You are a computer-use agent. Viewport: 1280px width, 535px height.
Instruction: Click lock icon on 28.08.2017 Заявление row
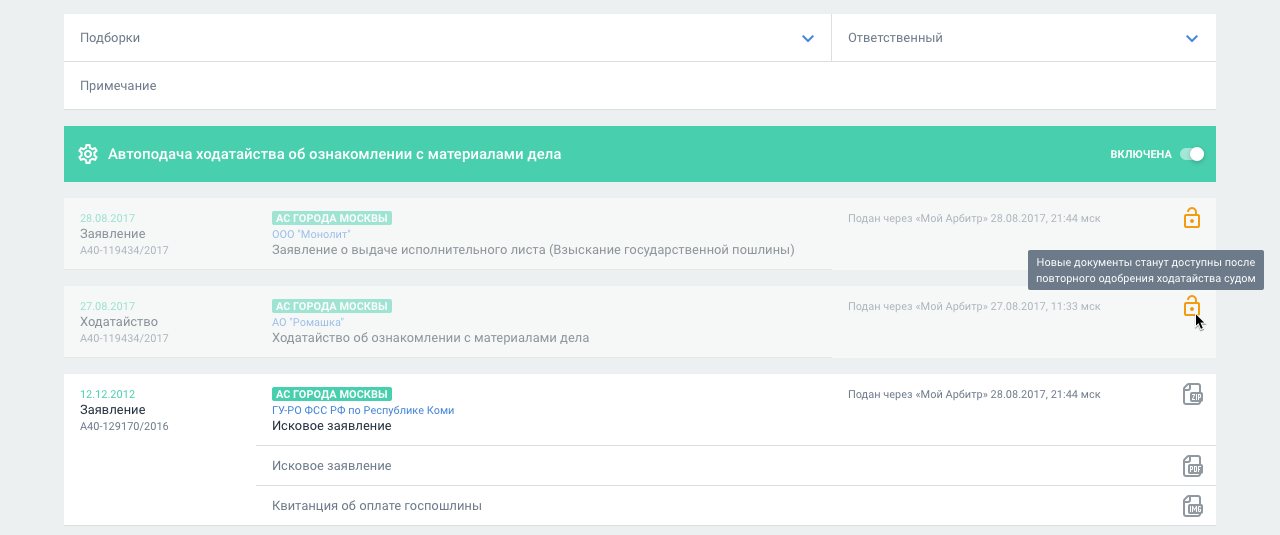1191,218
